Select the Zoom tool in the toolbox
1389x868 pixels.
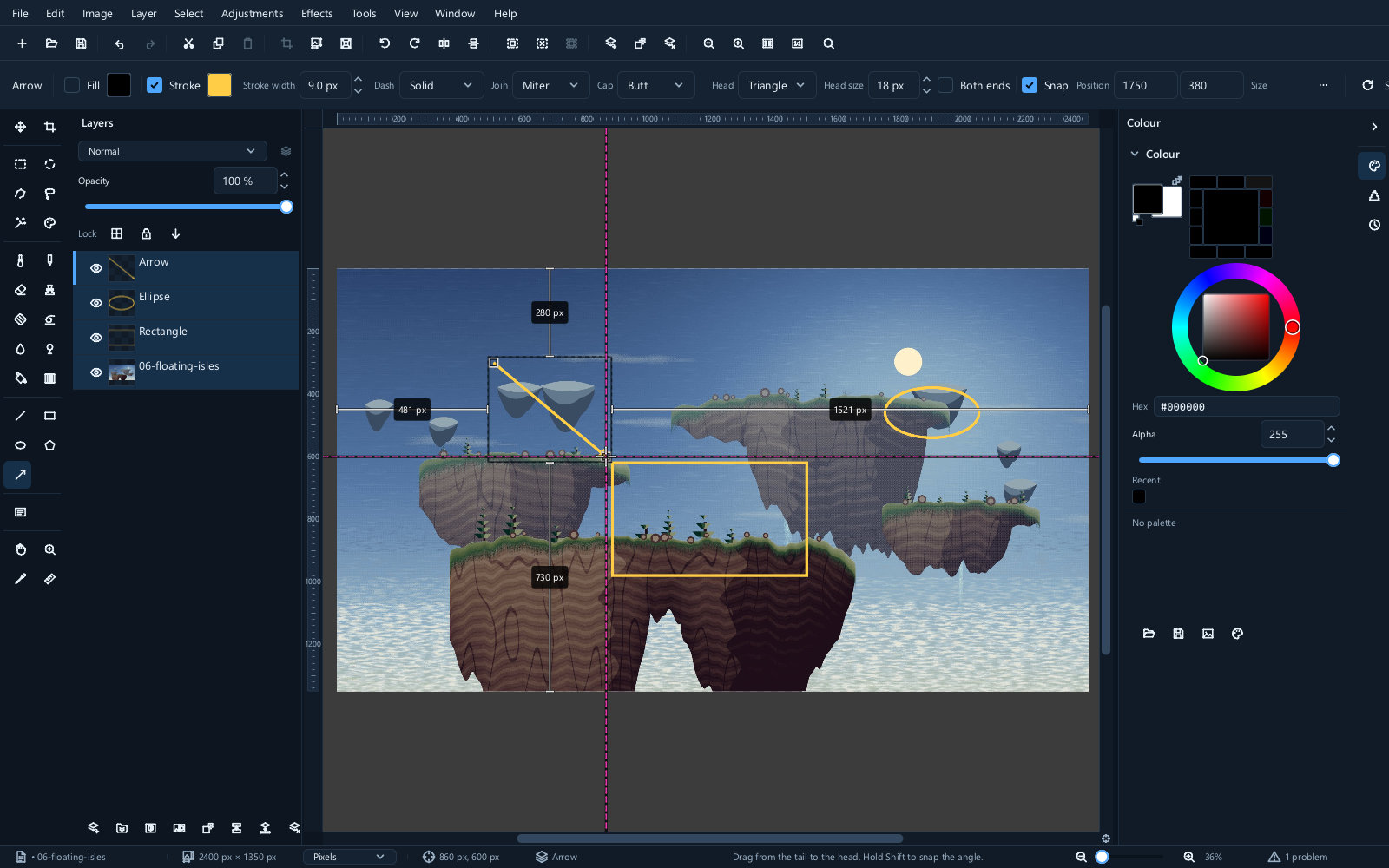pos(49,549)
